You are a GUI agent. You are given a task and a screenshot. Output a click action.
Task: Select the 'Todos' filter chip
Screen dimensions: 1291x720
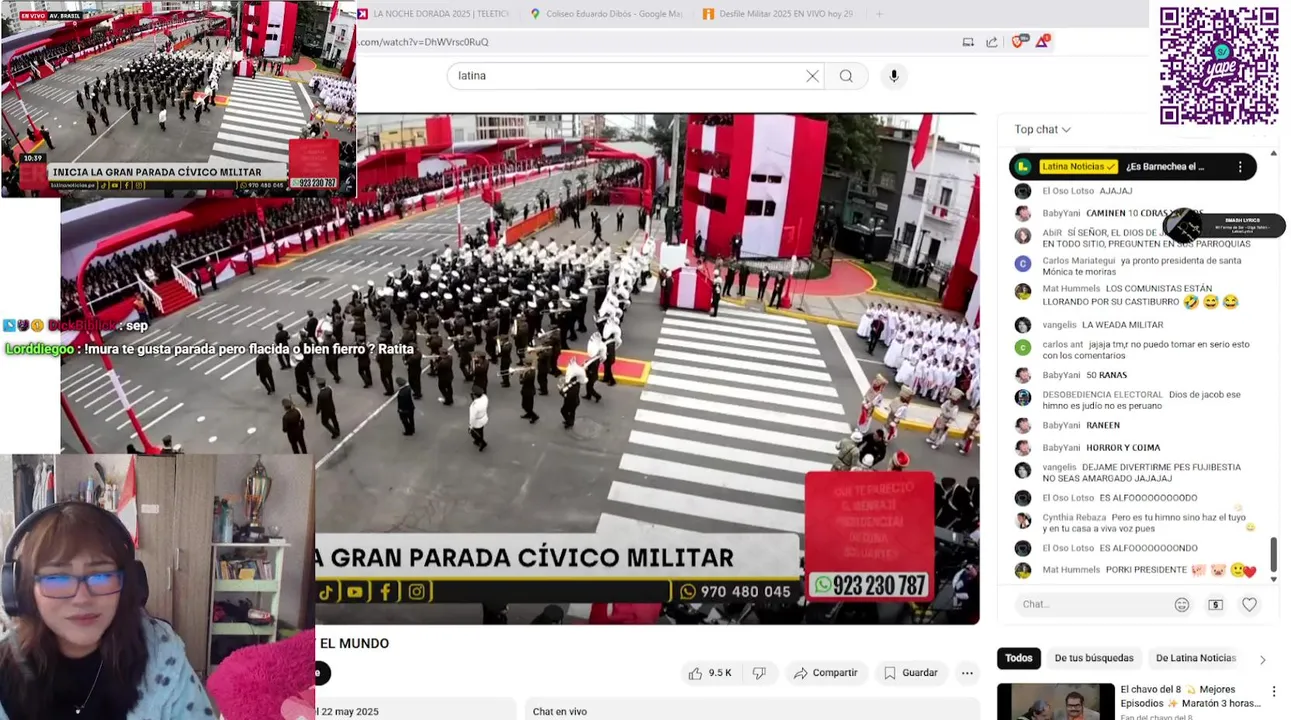point(1019,658)
